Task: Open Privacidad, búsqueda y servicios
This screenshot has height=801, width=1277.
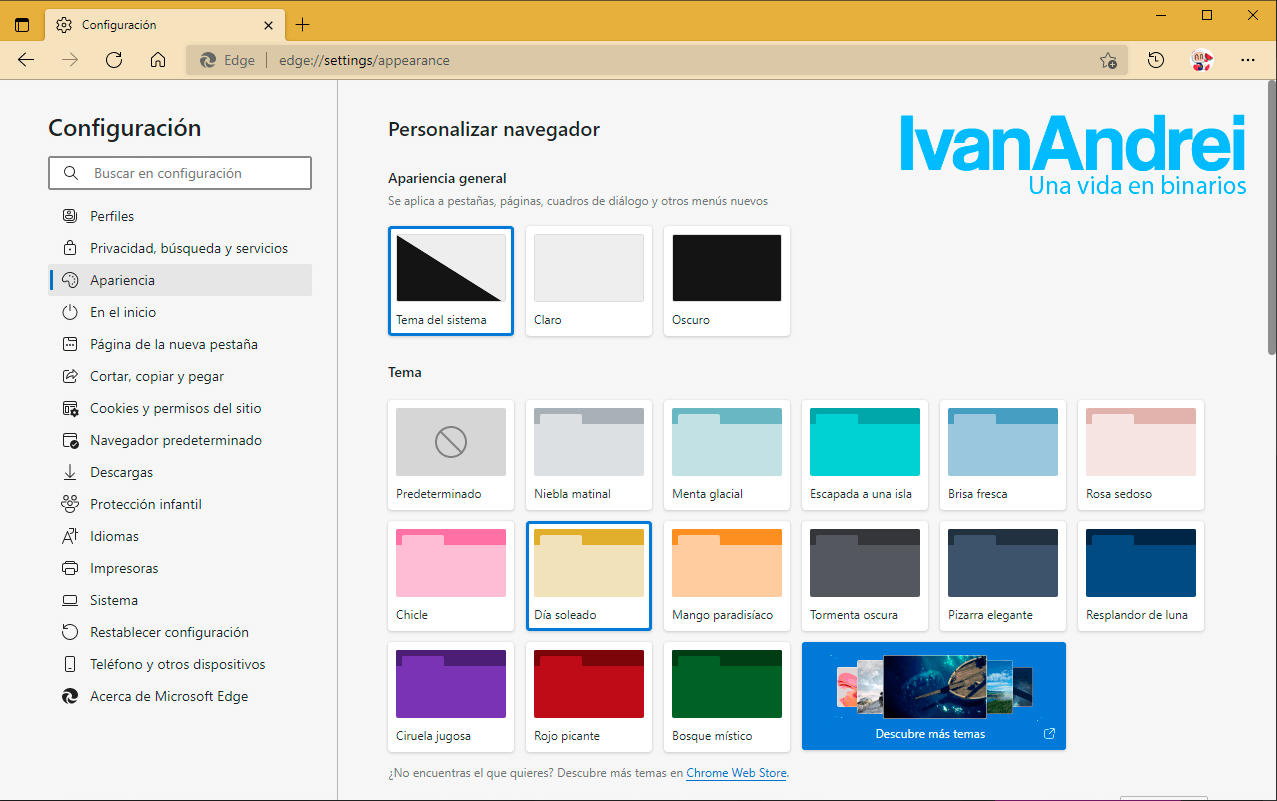Action: [x=180, y=248]
